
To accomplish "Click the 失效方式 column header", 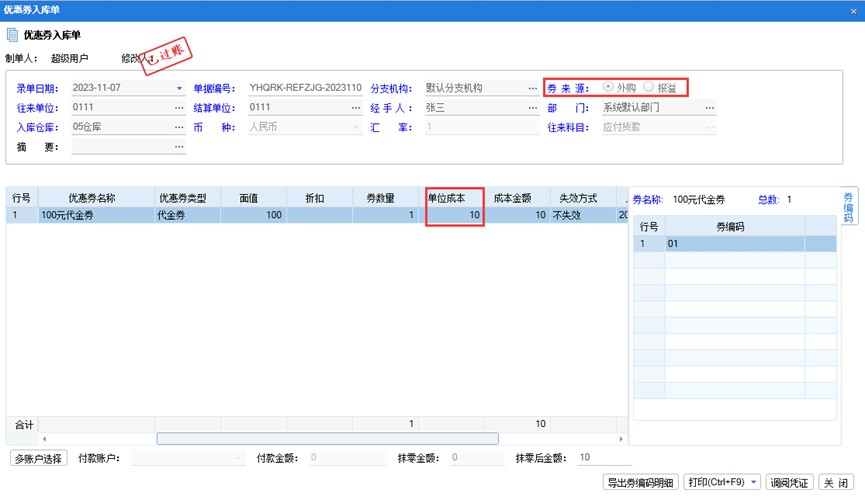I will [584, 198].
